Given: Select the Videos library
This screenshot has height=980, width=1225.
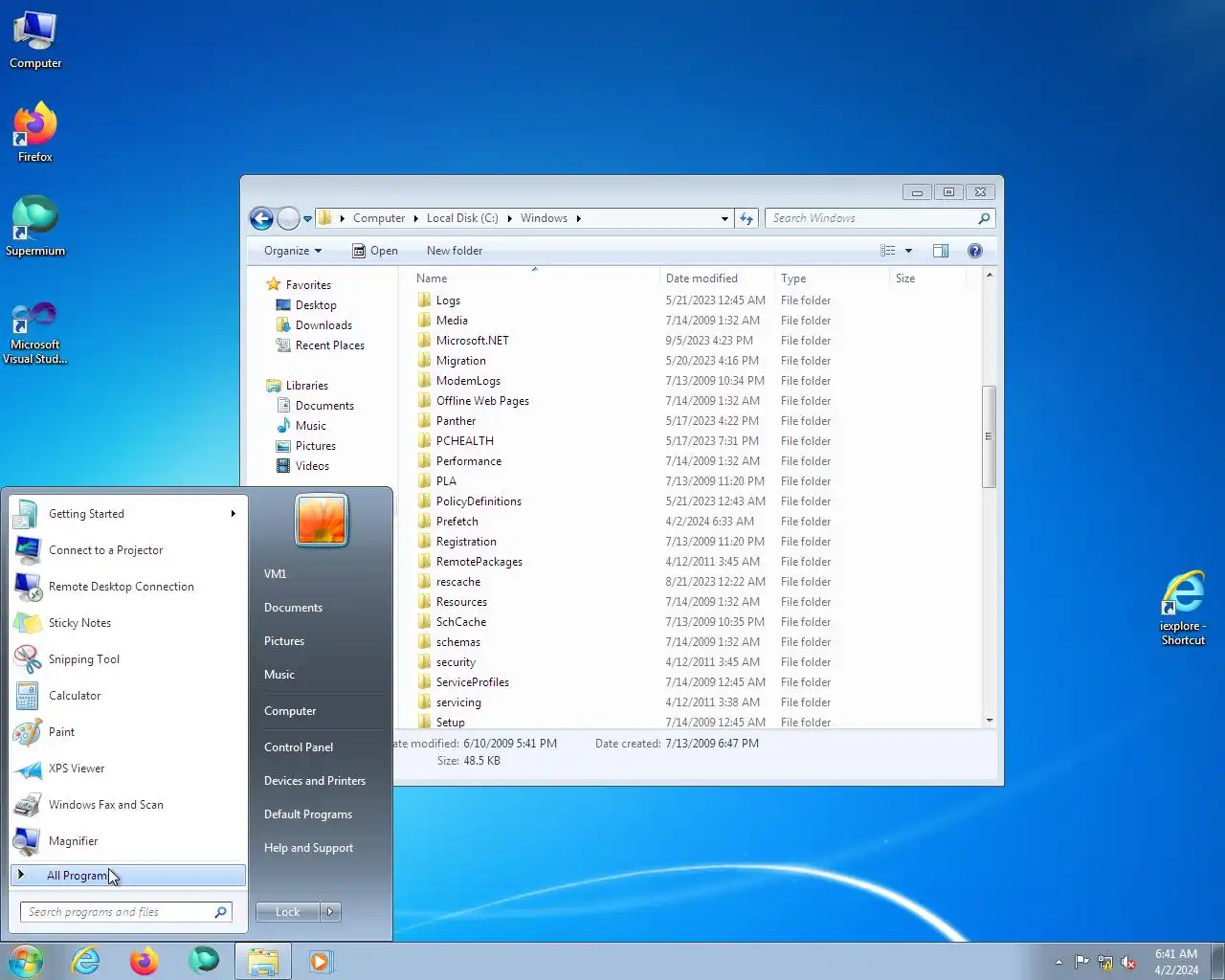Looking at the screenshot, I should 312,466.
